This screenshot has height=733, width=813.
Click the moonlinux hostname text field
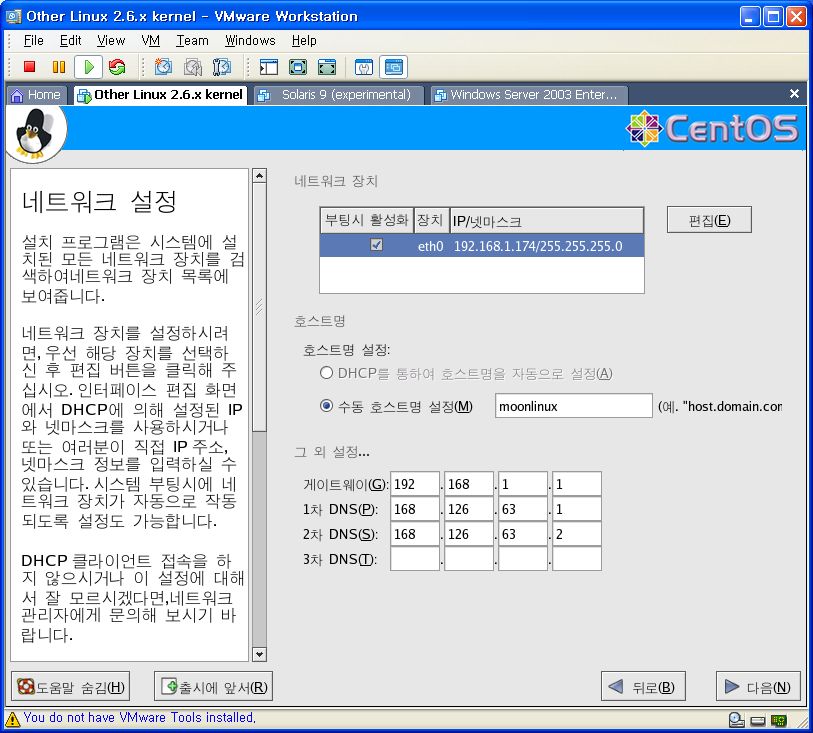573,406
